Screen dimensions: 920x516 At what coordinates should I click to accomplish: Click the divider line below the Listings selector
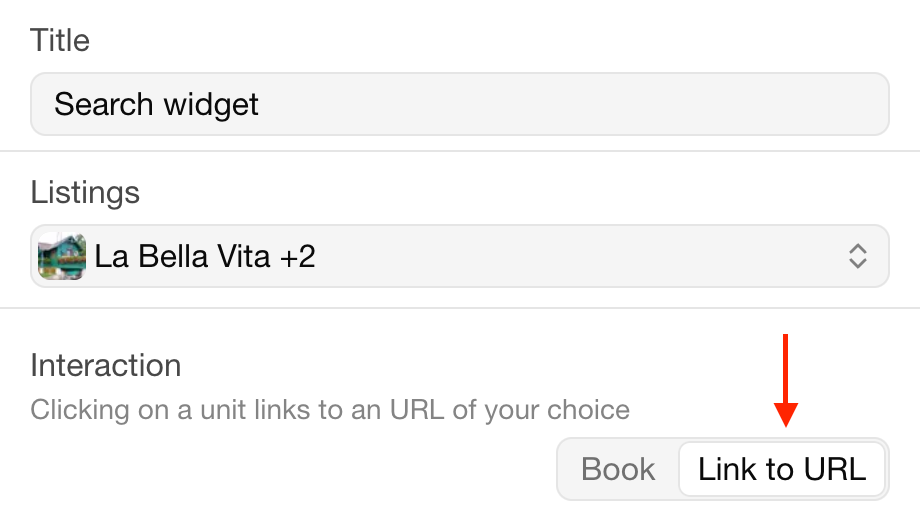[459, 308]
